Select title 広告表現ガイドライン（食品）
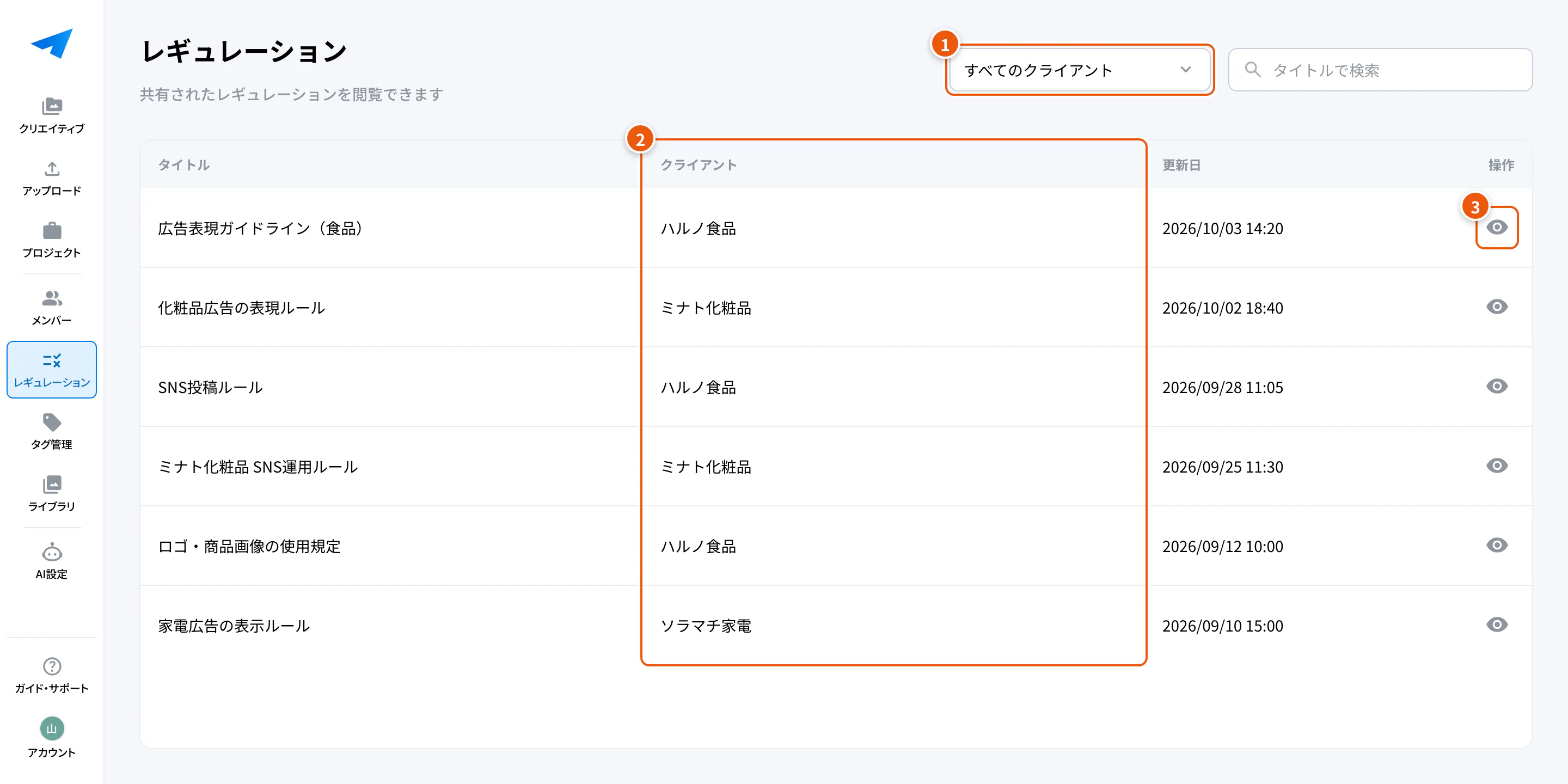1568x784 pixels. pyautogui.click(x=261, y=228)
